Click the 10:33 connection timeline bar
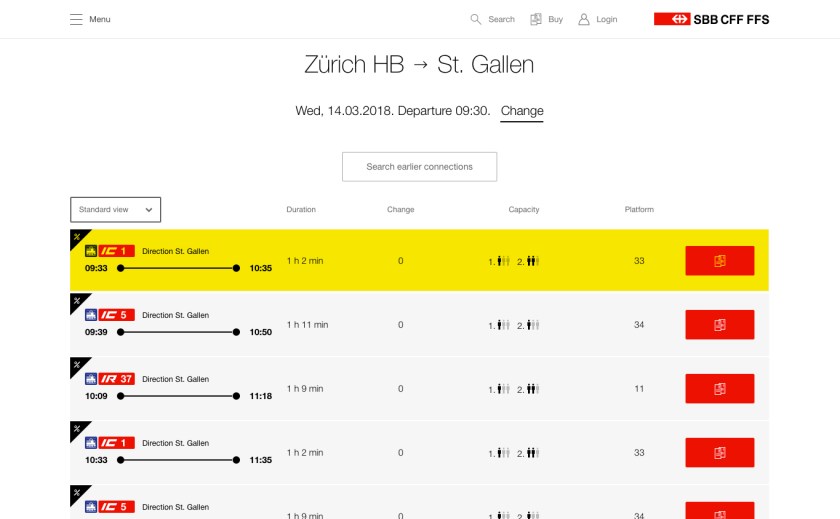Viewport: 840px width, 519px height. [178, 460]
